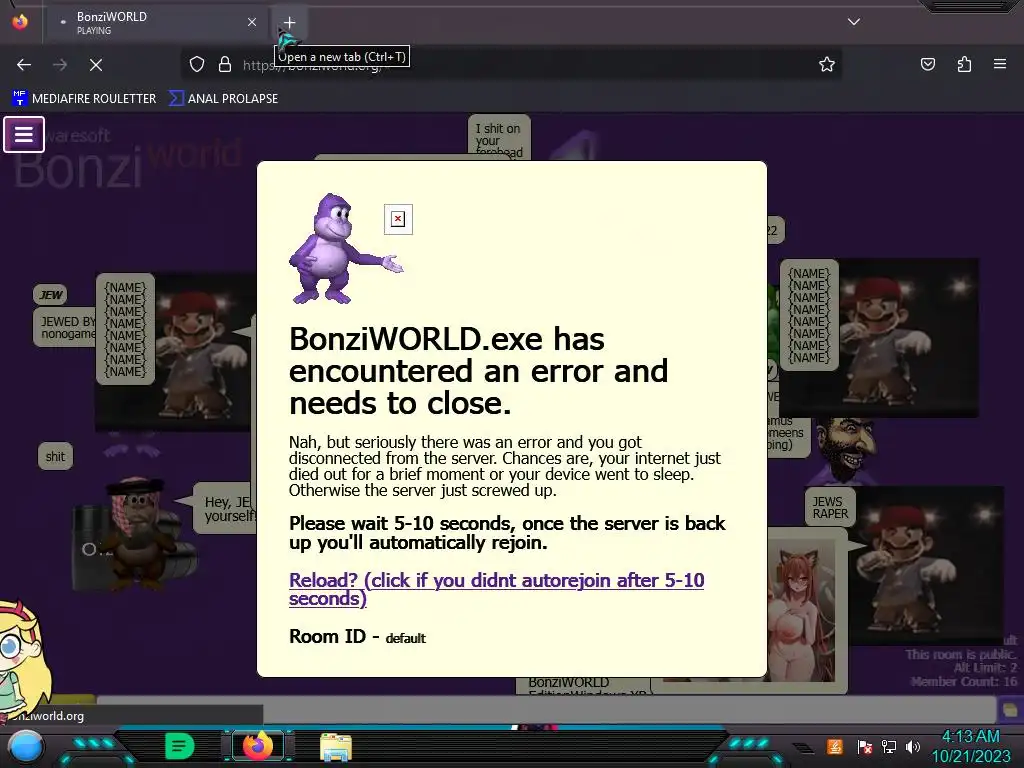
Task: Open network status tray icon
Action: [x=888, y=746]
